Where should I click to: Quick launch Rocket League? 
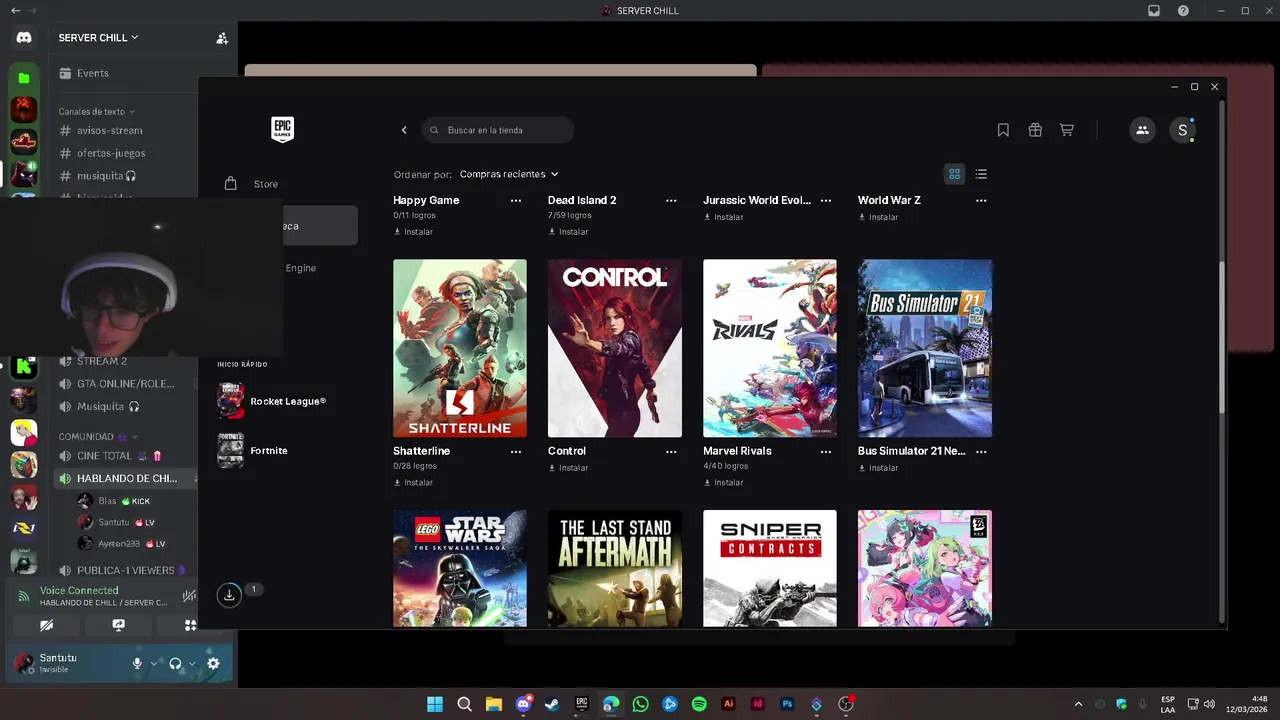click(x=272, y=401)
